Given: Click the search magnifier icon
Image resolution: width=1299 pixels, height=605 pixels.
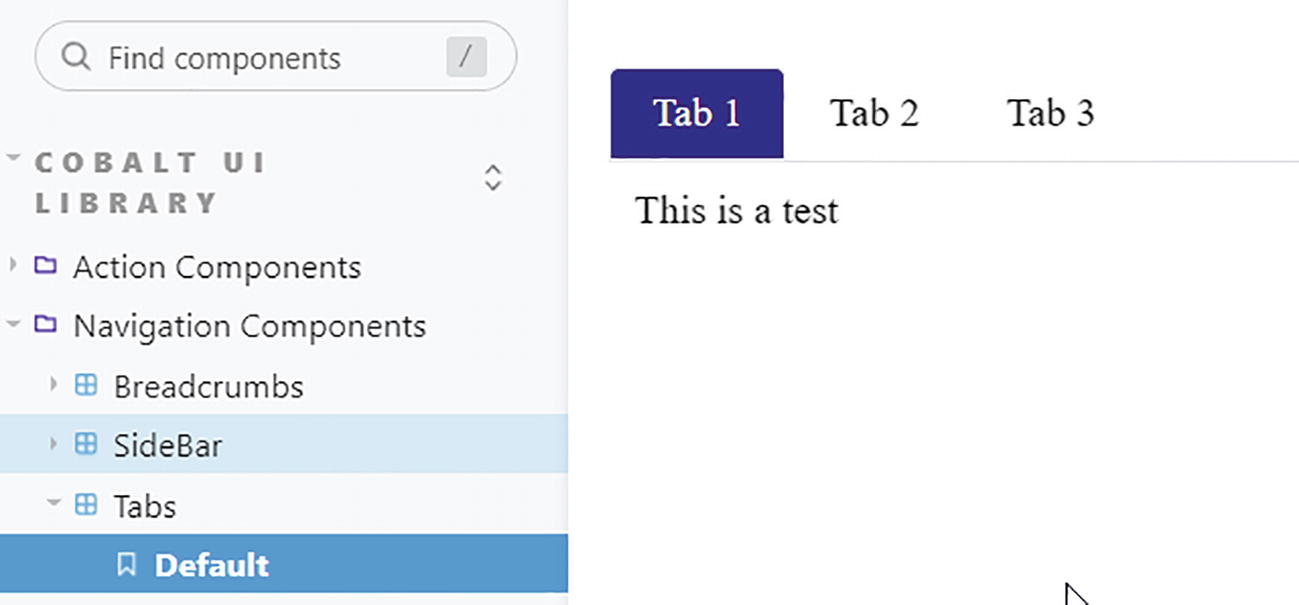Looking at the screenshot, I should click(76, 57).
